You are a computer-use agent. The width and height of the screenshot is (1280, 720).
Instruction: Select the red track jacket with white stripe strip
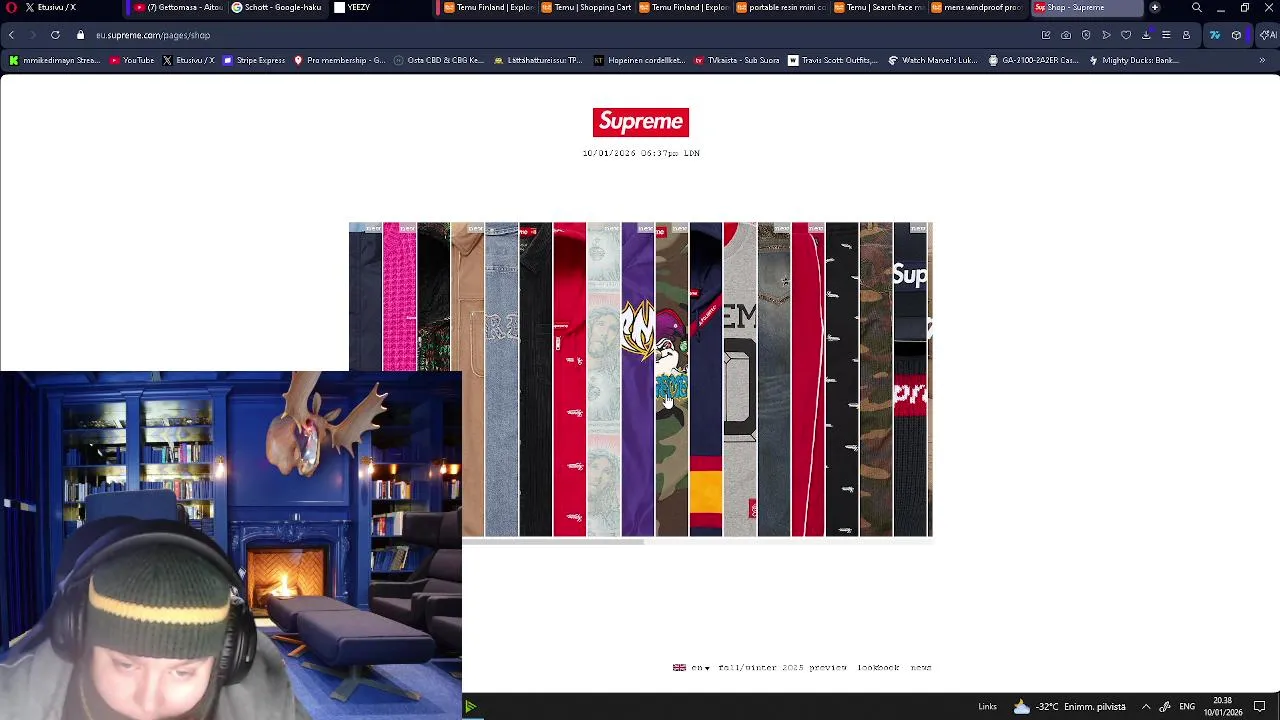point(807,380)
